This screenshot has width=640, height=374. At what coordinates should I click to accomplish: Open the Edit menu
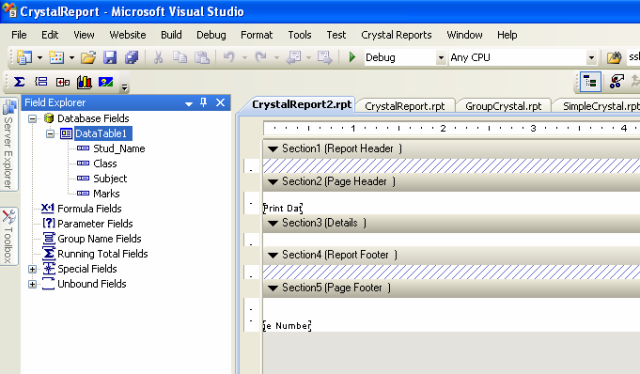click(50, 35)
